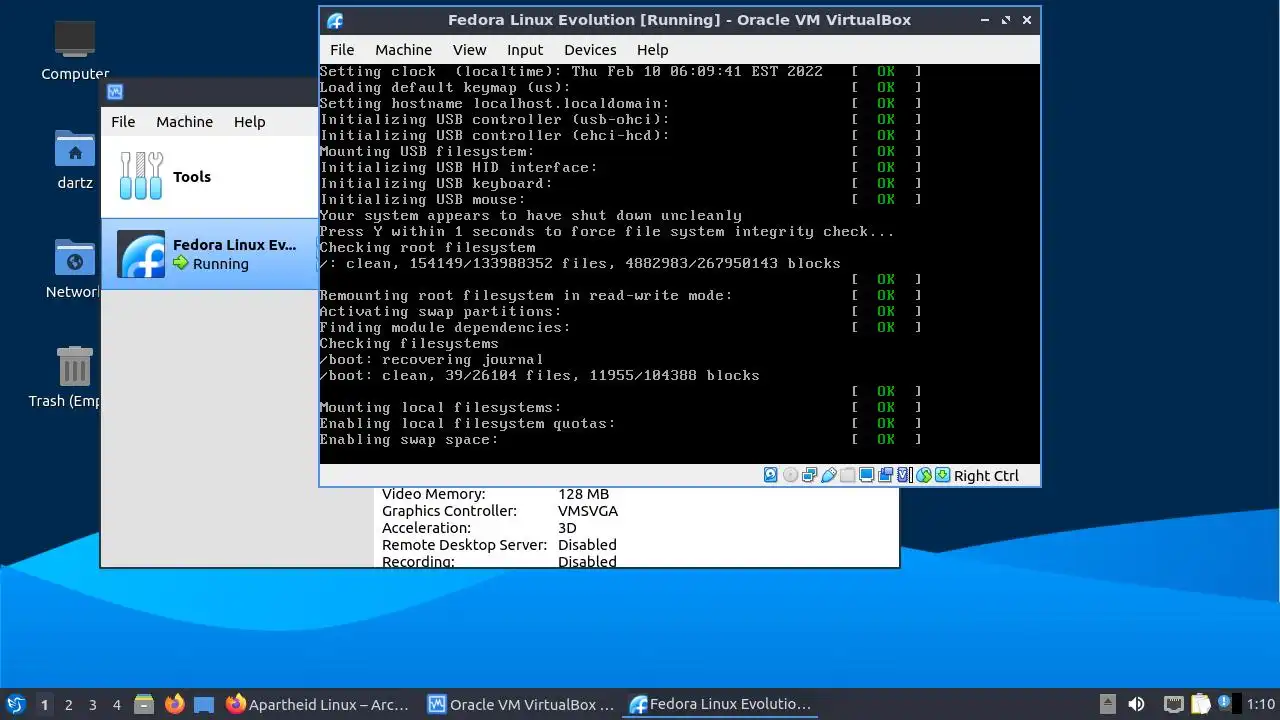The width and height of the screenshot is (1280, 720).
Task: Click the network adapters indicator icon
Action: (x=810, y=475)
